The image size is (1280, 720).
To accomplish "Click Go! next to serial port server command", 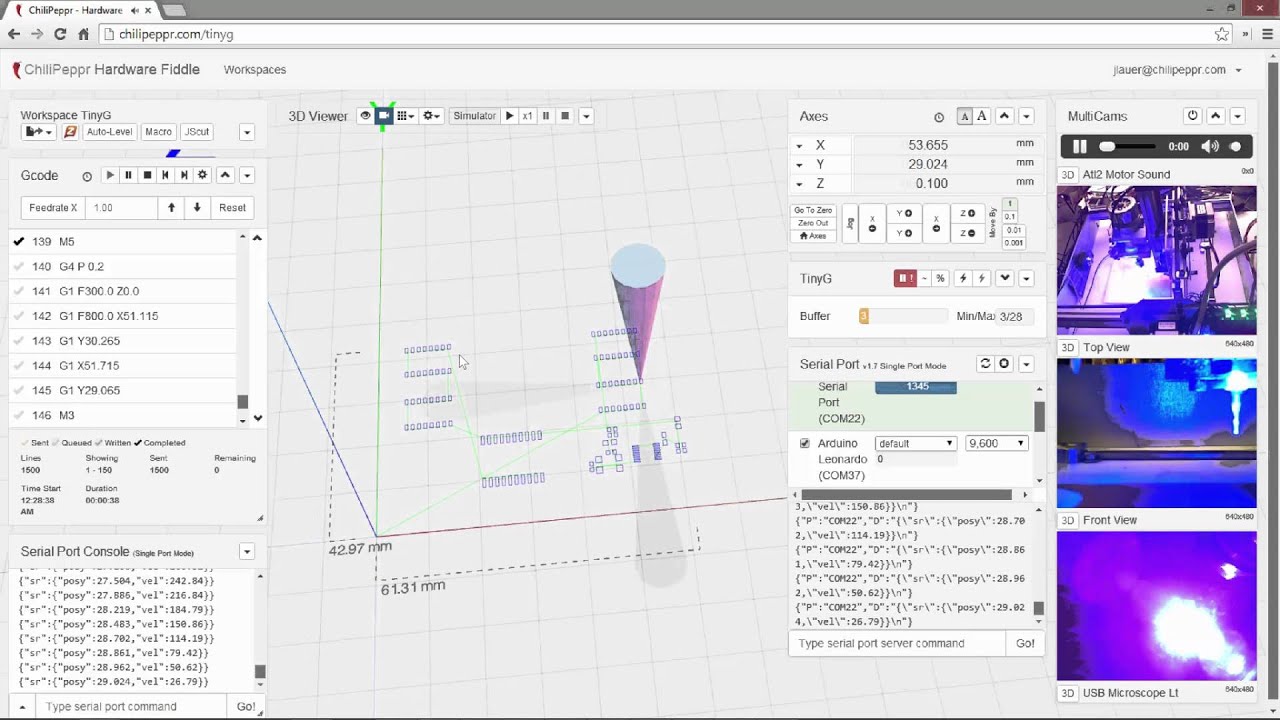I will pyautogui.click(x=1025, y=643).
